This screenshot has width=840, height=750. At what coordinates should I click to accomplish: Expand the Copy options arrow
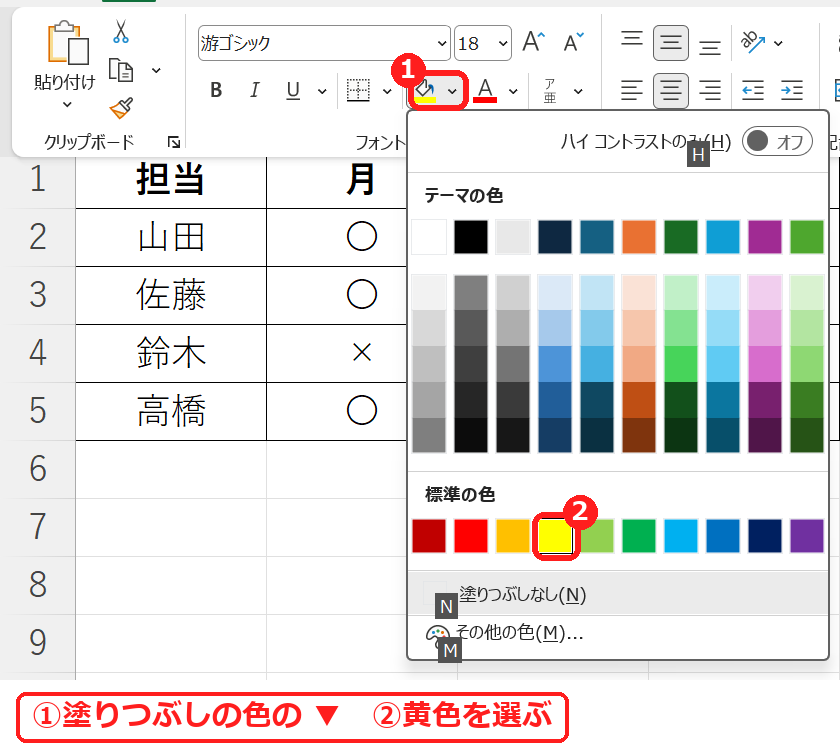[x=156, y=70]
